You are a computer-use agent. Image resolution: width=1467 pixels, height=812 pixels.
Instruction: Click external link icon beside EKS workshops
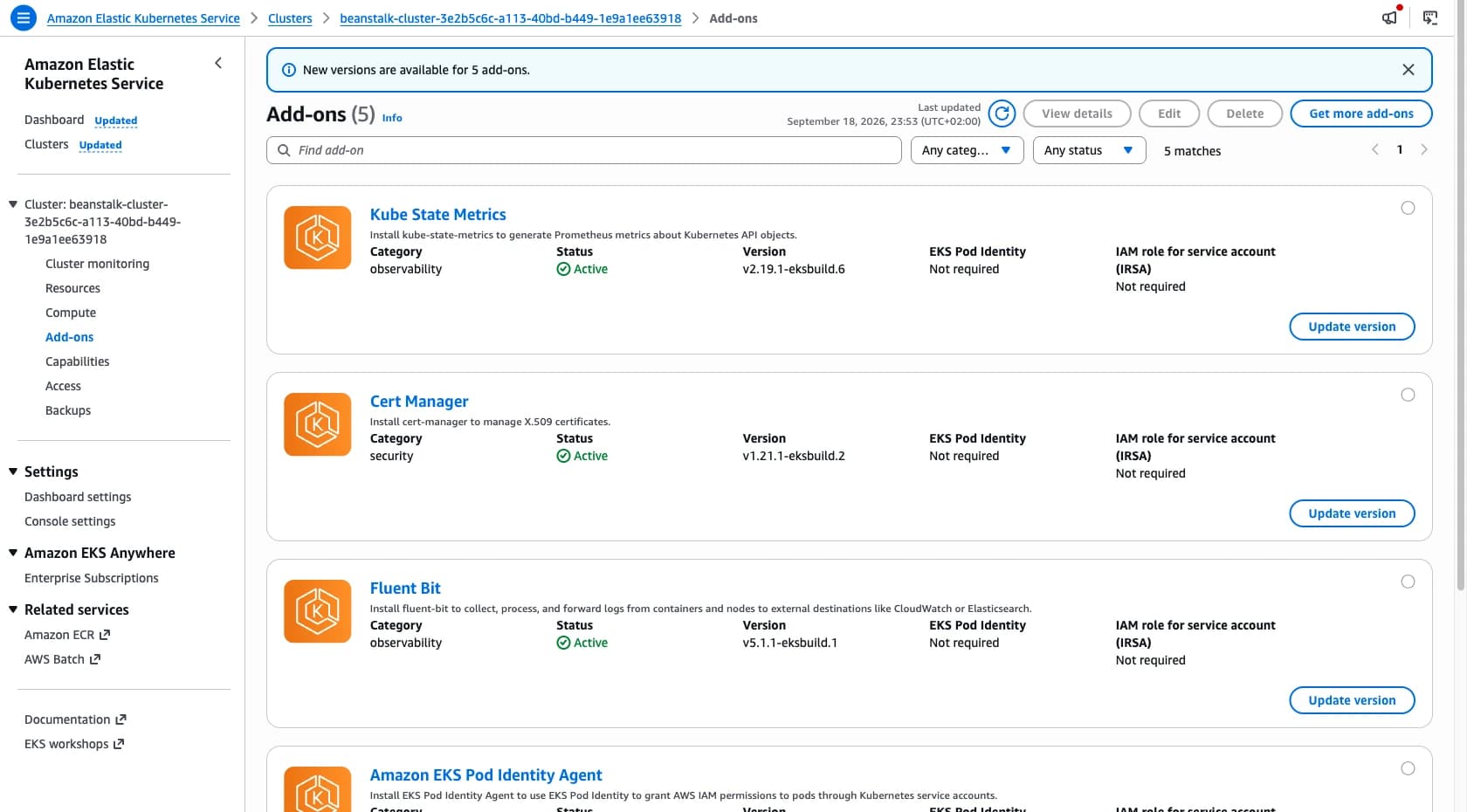(119, 744)
